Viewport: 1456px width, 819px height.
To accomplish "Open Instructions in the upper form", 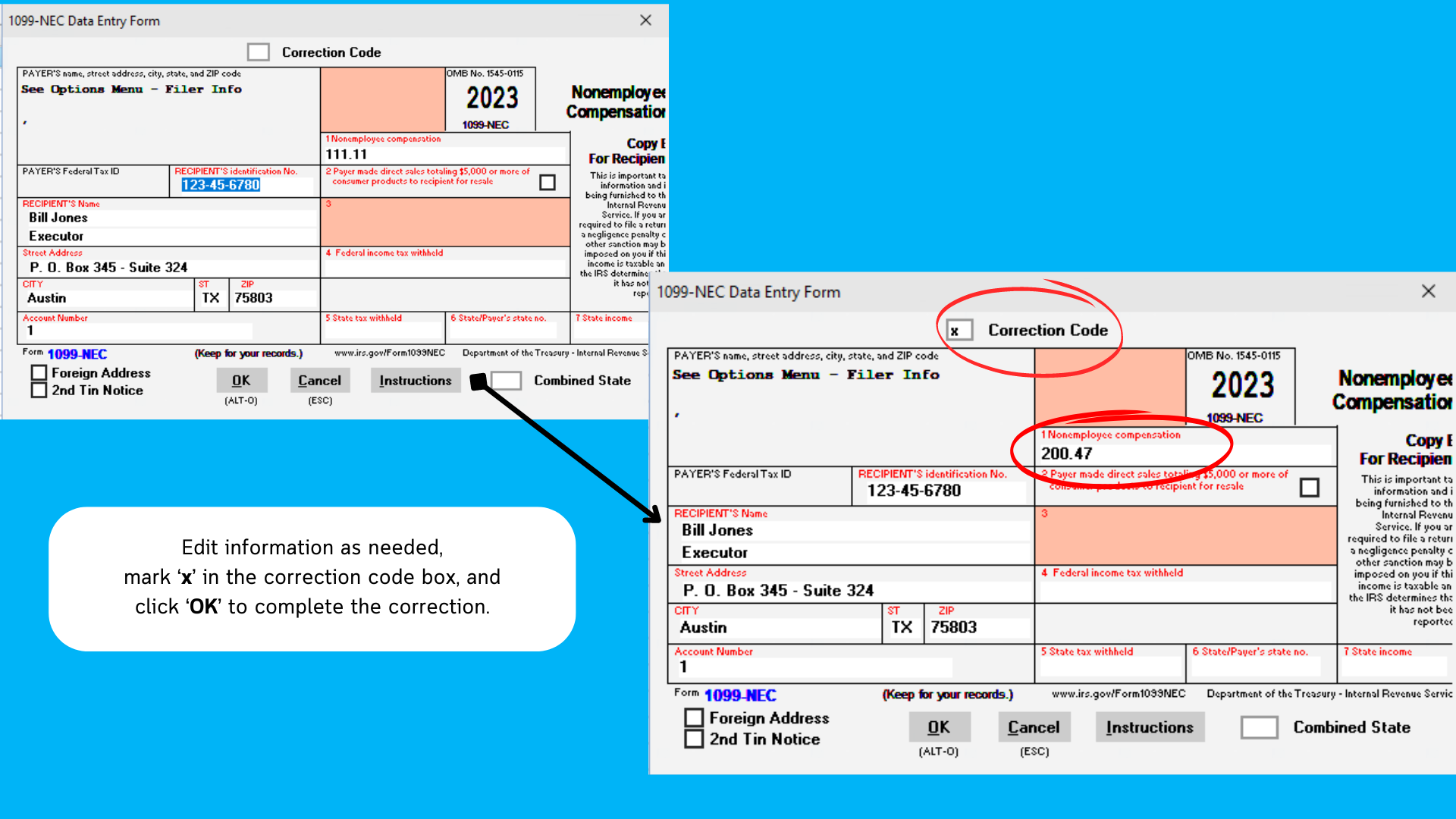I will pos(415,381).
